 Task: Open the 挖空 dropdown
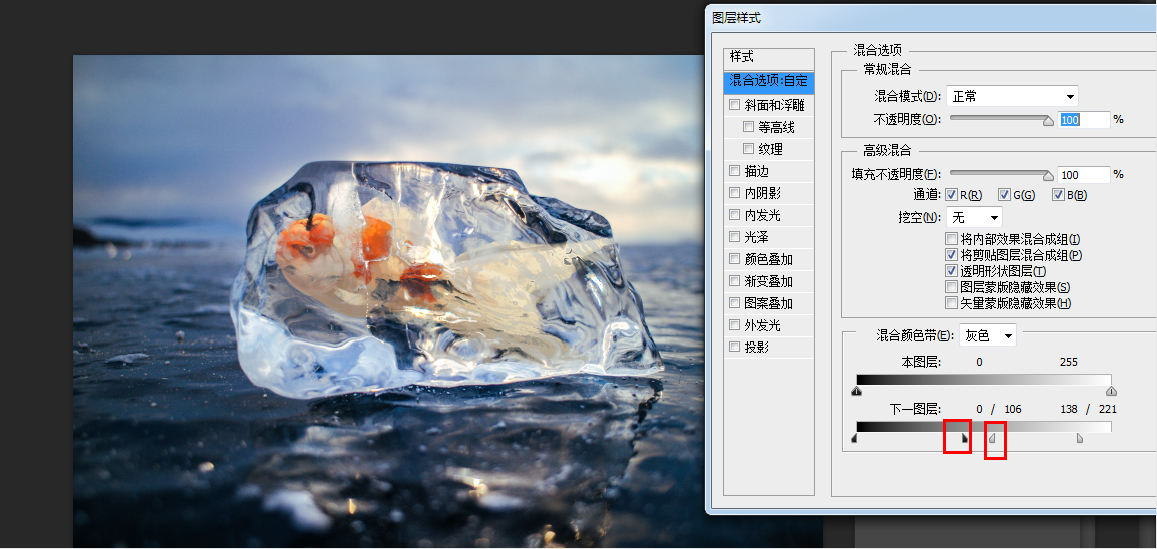pyautogui.click(x=974, y=217)
